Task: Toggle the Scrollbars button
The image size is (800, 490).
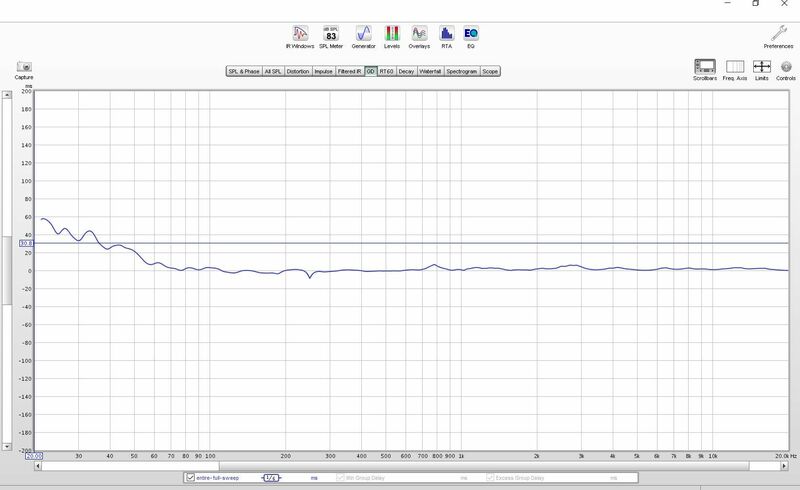Action: coord(705,70)
